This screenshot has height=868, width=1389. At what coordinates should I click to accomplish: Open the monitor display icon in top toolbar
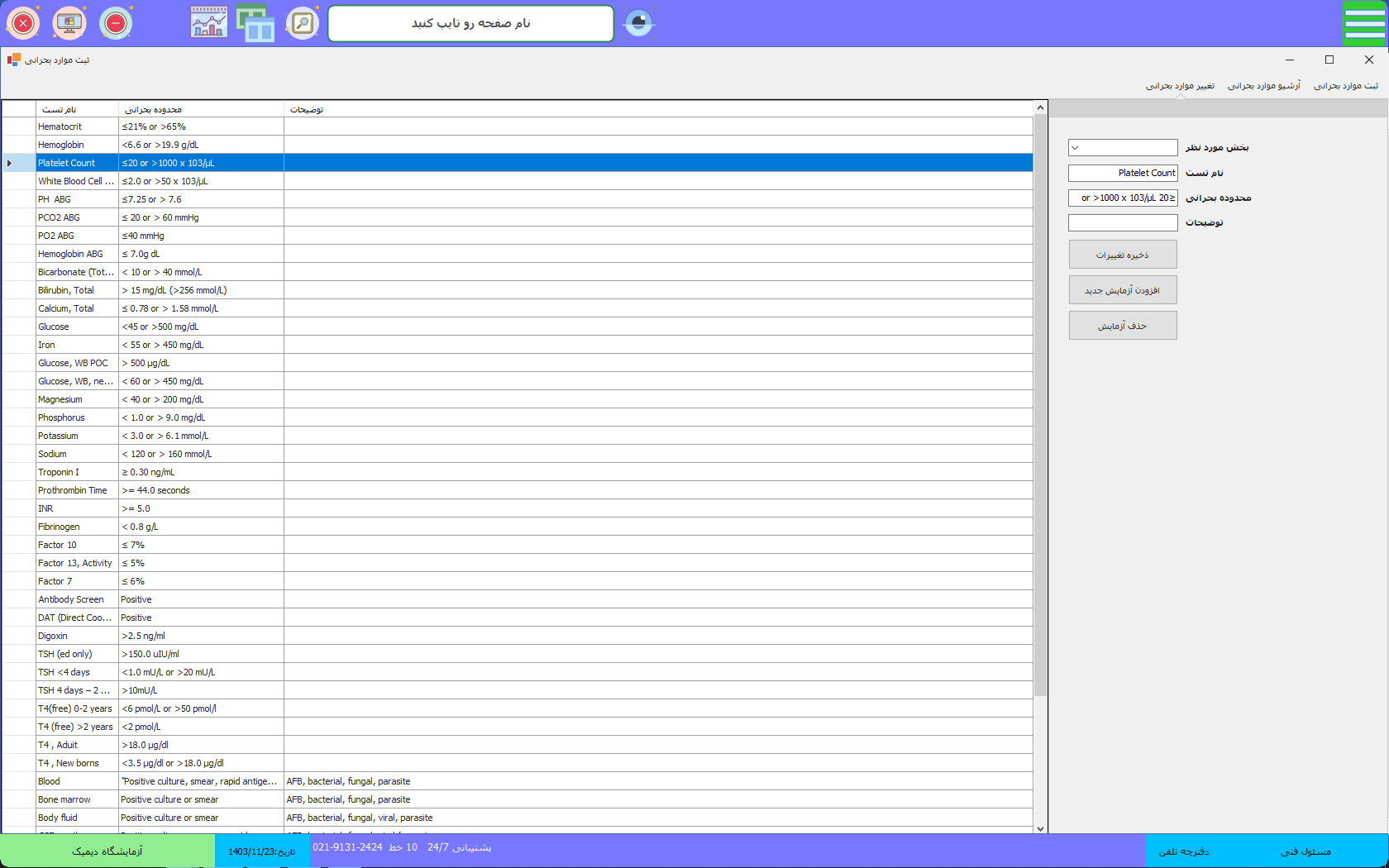coord(69,23)
